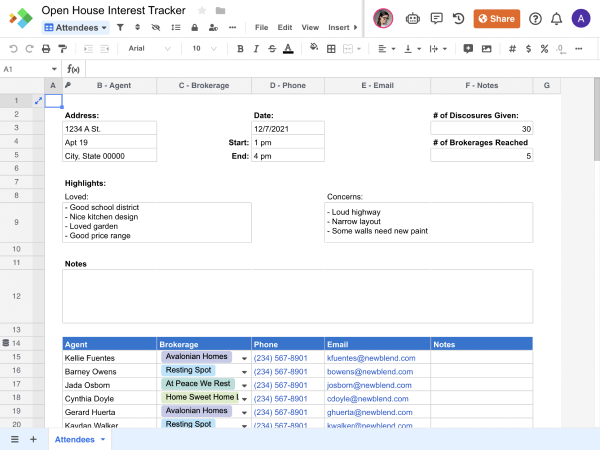Click the Undo arrow icon
The image size is (600, 450).
point(13,49)
